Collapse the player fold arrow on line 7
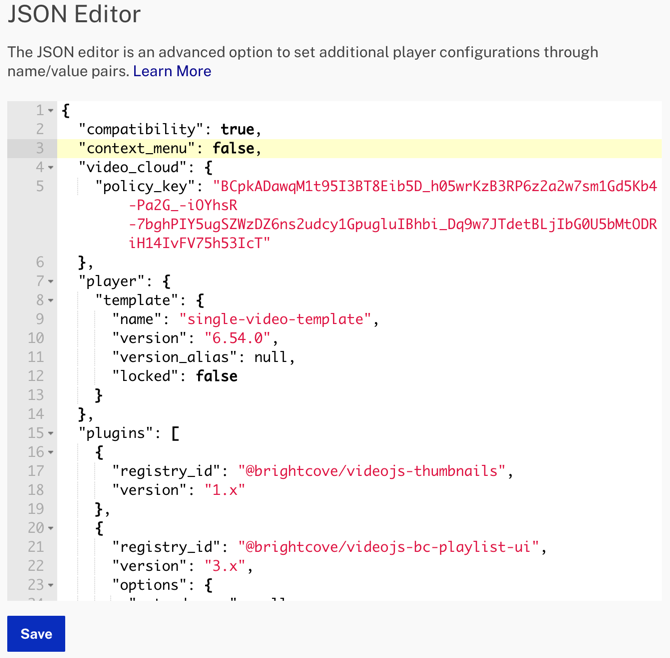670x658 pixels. 51,281
